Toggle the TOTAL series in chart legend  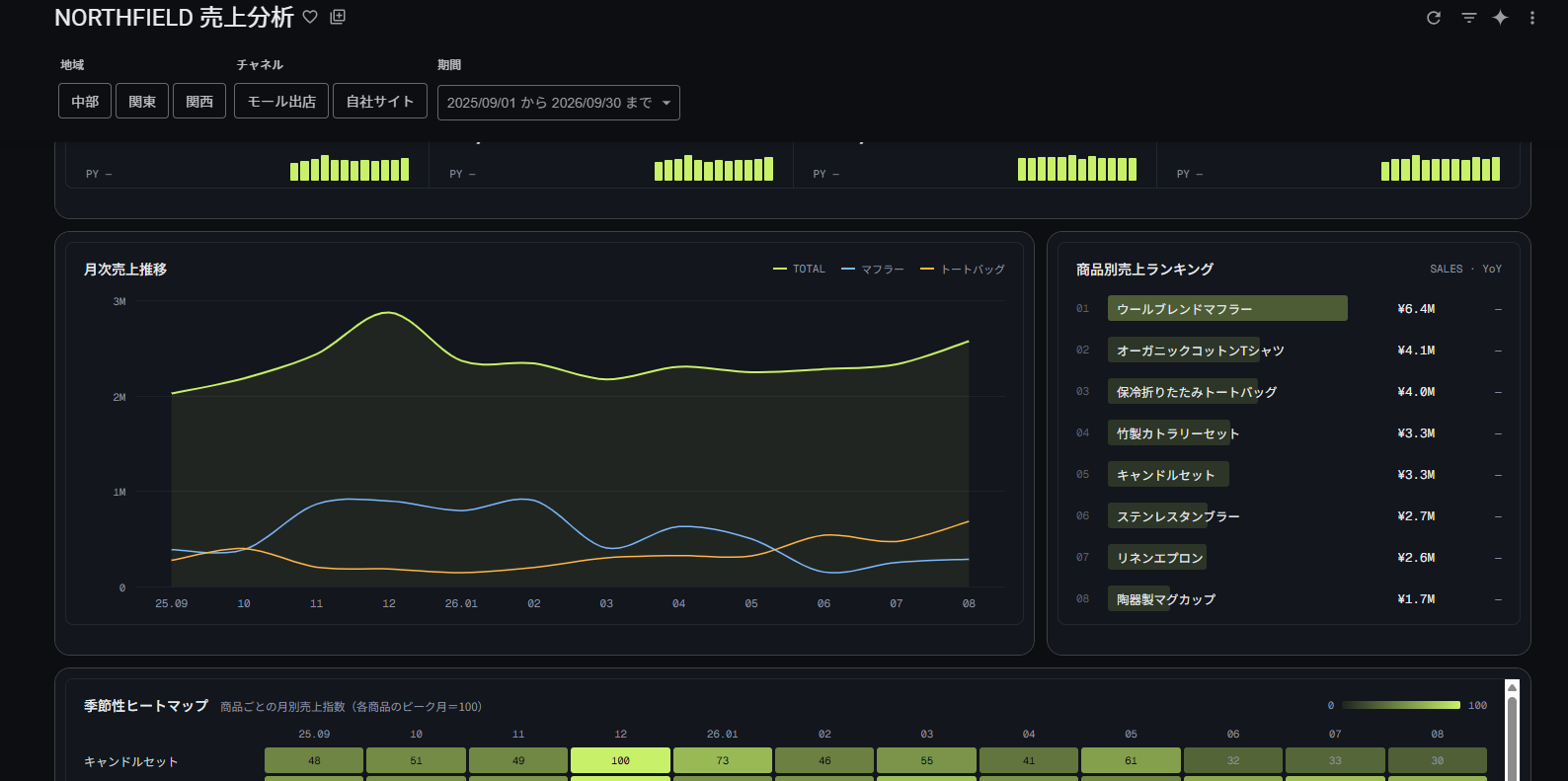[x=800, y=269]
